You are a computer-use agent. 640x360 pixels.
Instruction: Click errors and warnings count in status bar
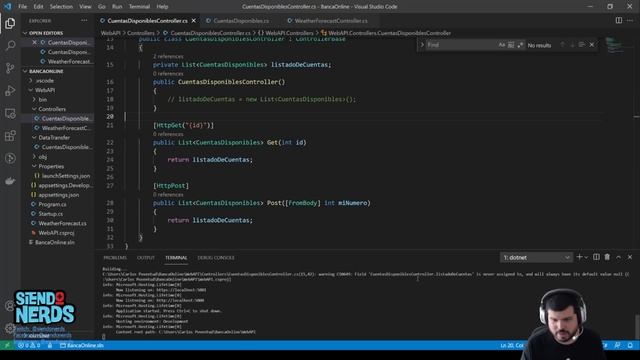point(29,345)
